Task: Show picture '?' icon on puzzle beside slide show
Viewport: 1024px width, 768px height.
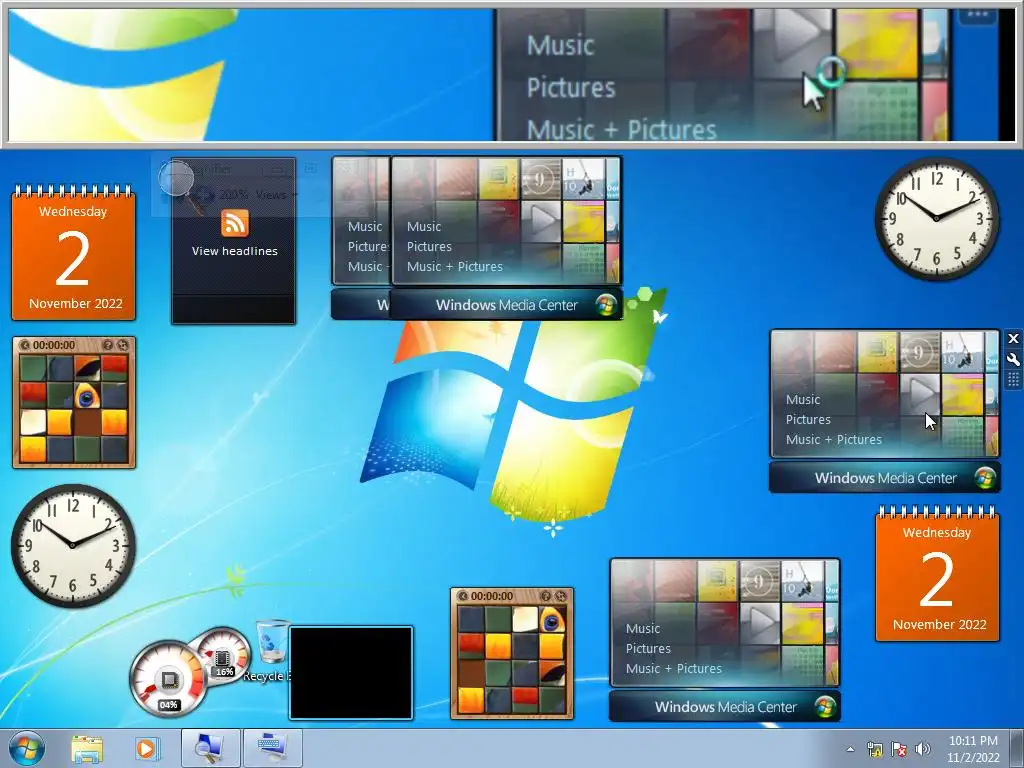Action: (546, 596)
